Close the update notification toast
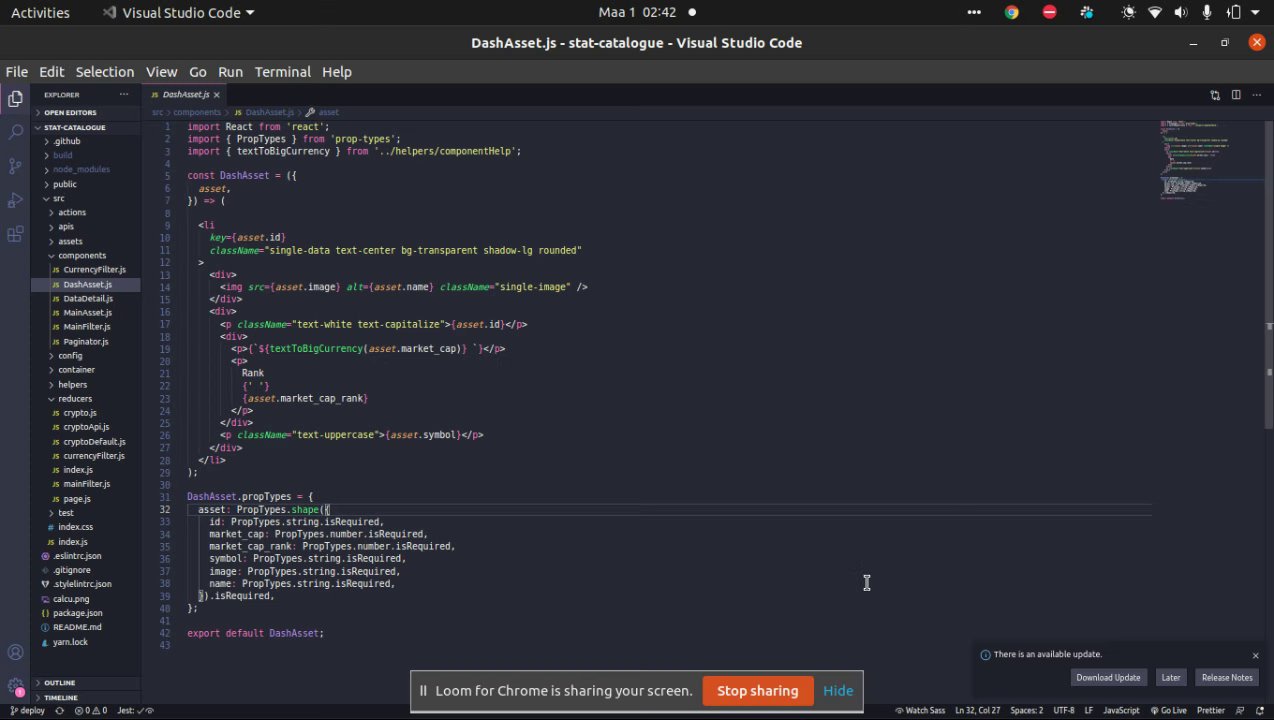Viewport: 1274px width, 720px height. click(1255, 656)
